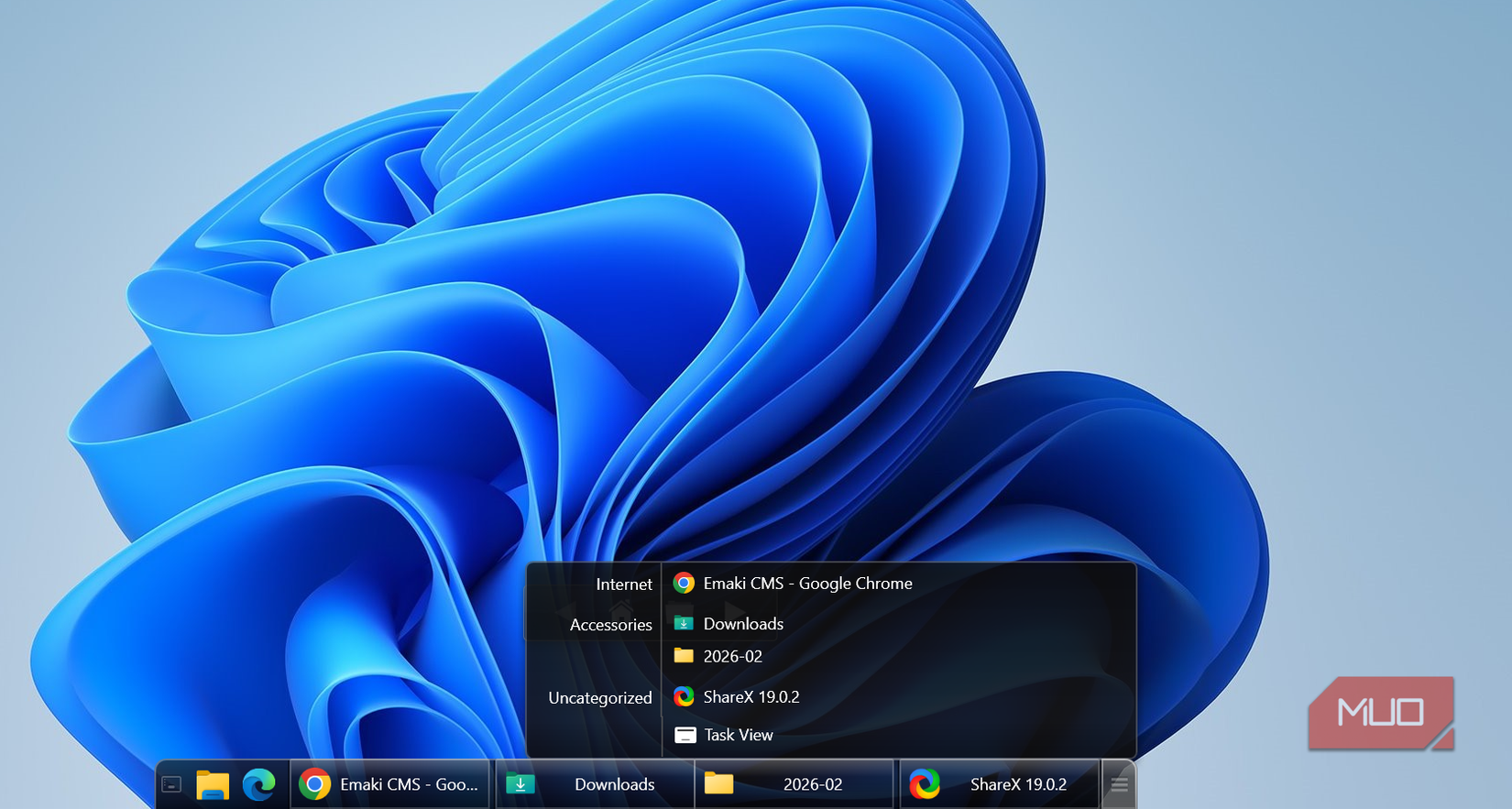Activate the Downloads window taskbar button
This screenshot has width=1512, height=809.
coord(595,784)
